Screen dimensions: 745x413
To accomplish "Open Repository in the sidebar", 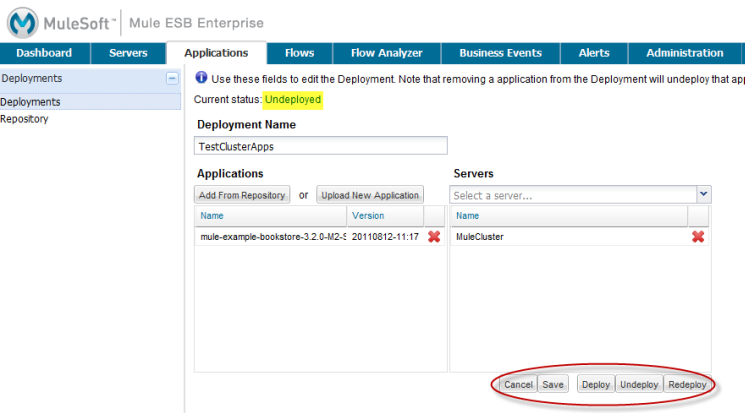I will 24,119.
